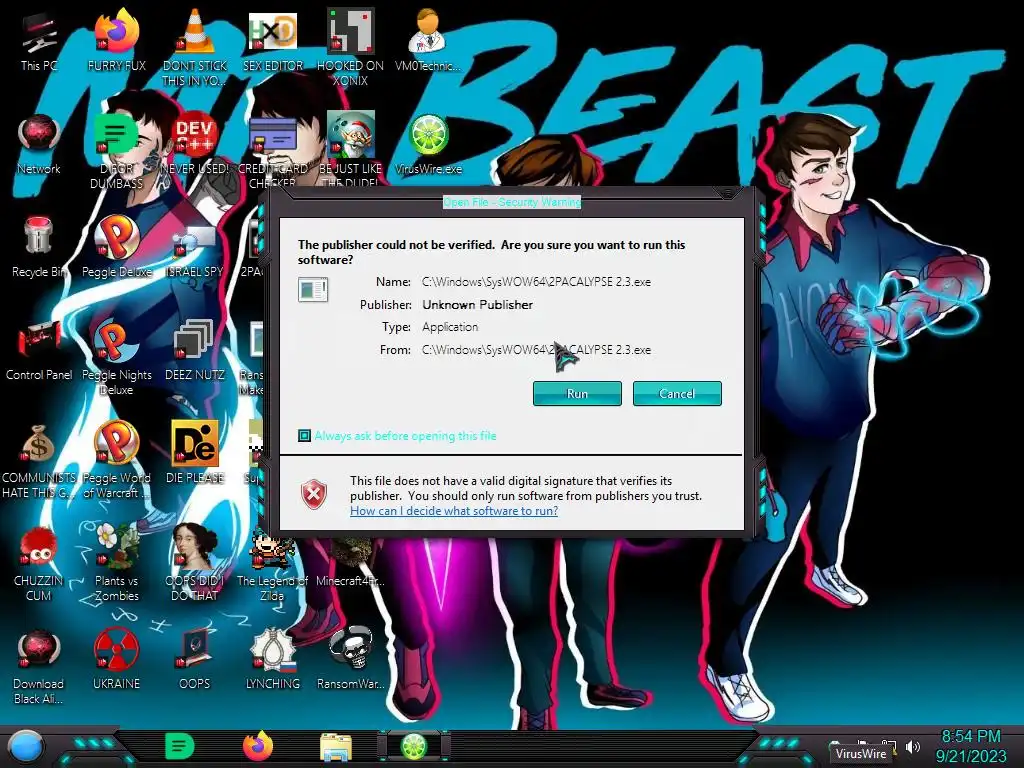Select the Recycle Bin desktop icon
This screenshot has height=768, width=1024.
click(x=39, y=248)
